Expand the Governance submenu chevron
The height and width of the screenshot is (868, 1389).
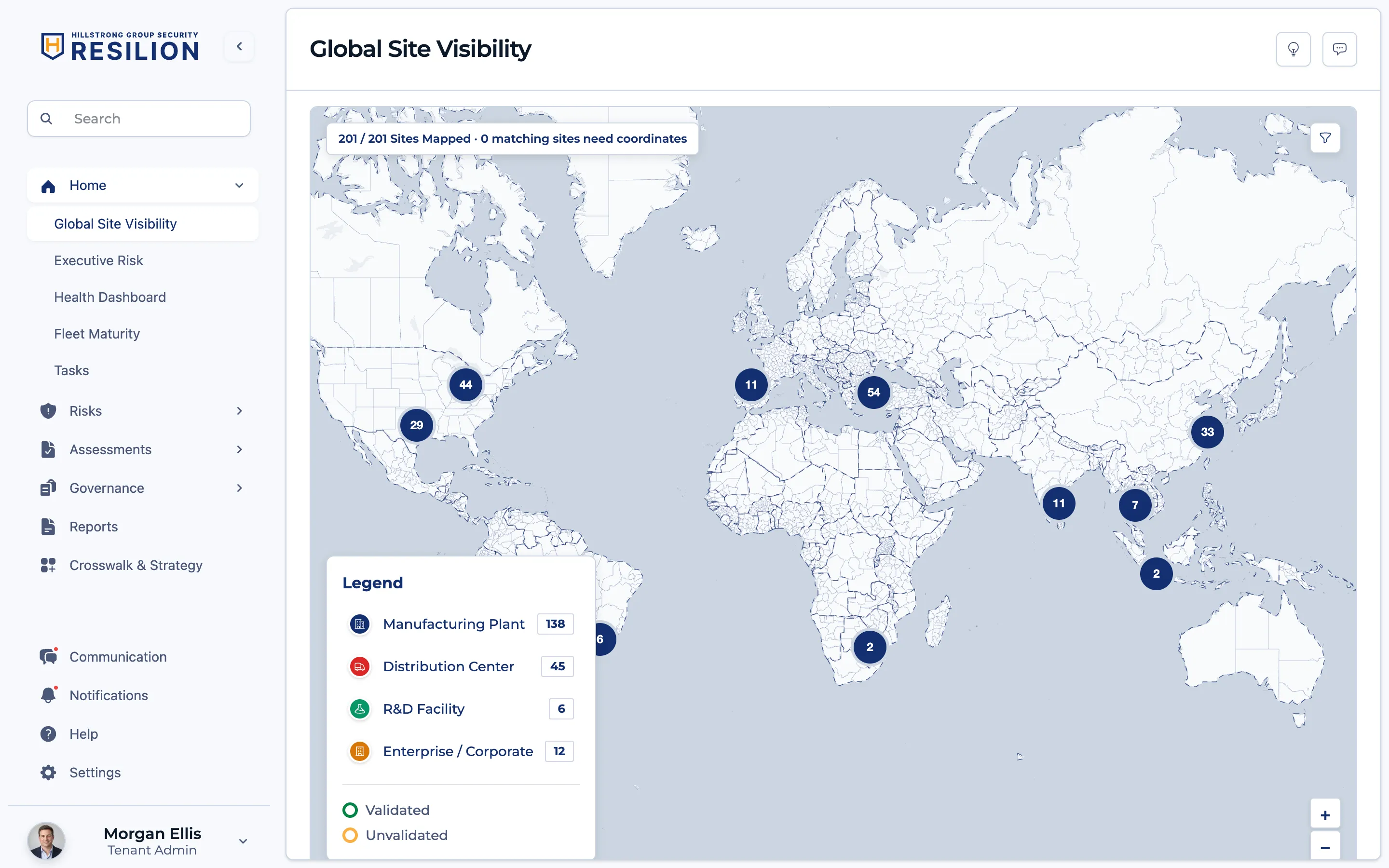239,488
